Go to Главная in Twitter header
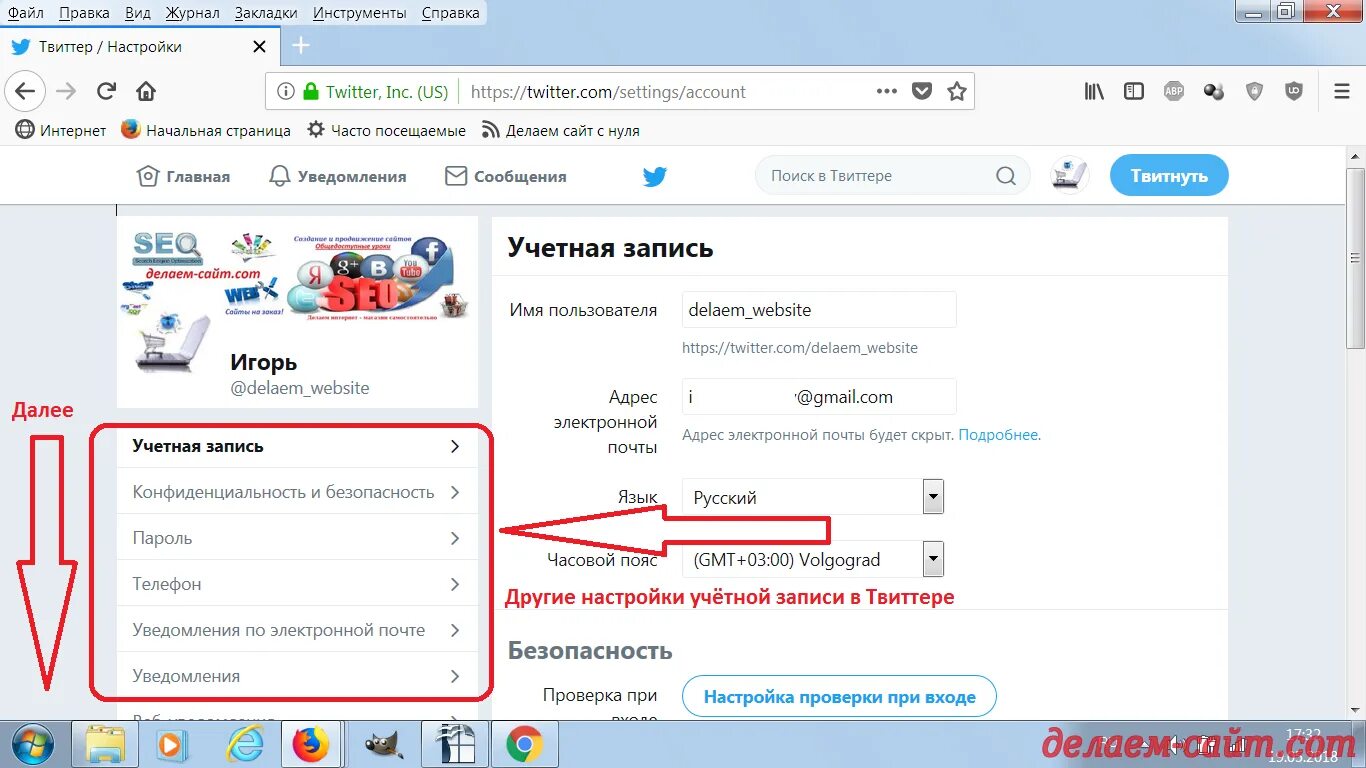1366x768 pixels. coord(183,176)
